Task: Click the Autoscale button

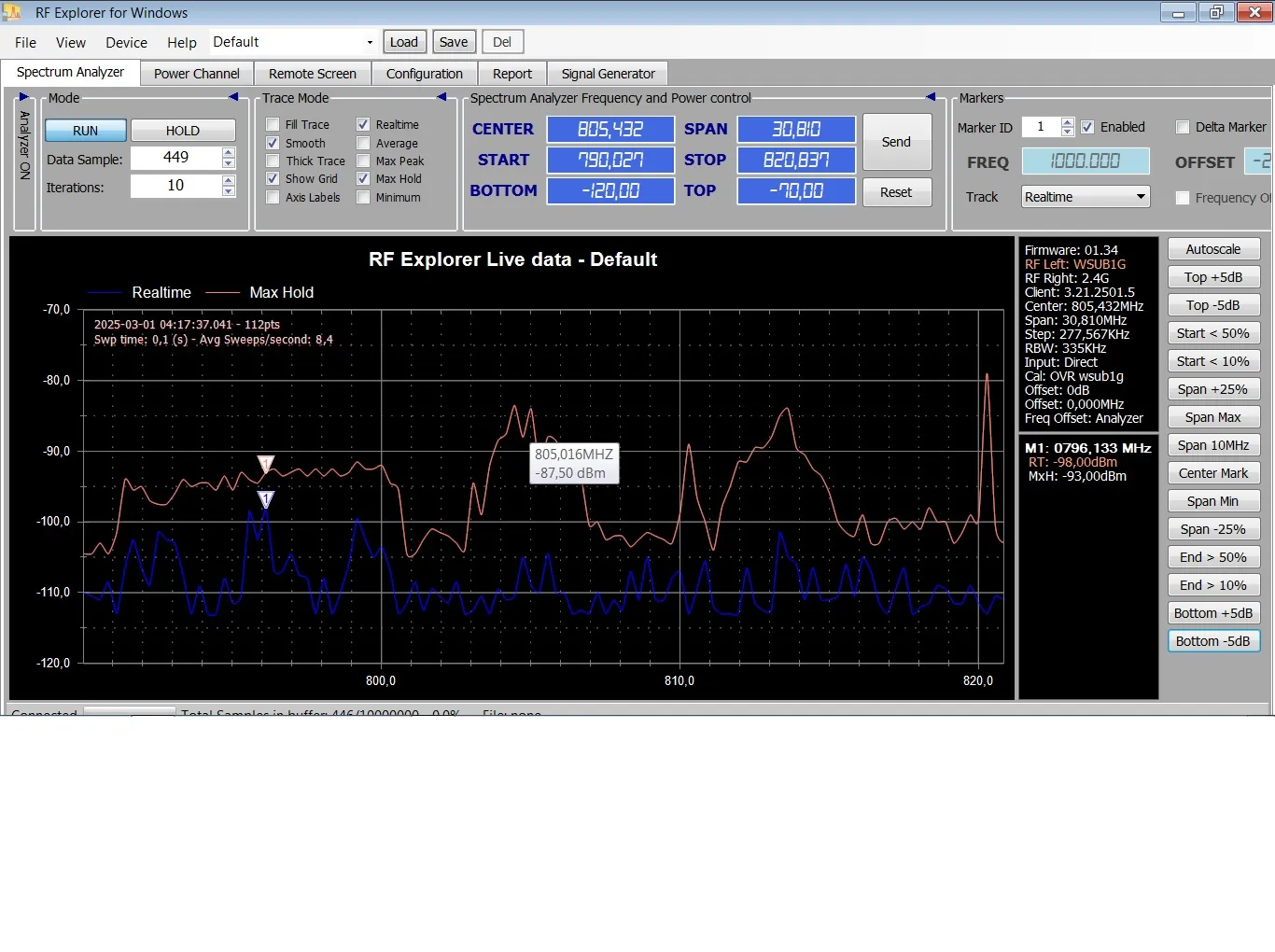Action: [x=1213, y=249]
